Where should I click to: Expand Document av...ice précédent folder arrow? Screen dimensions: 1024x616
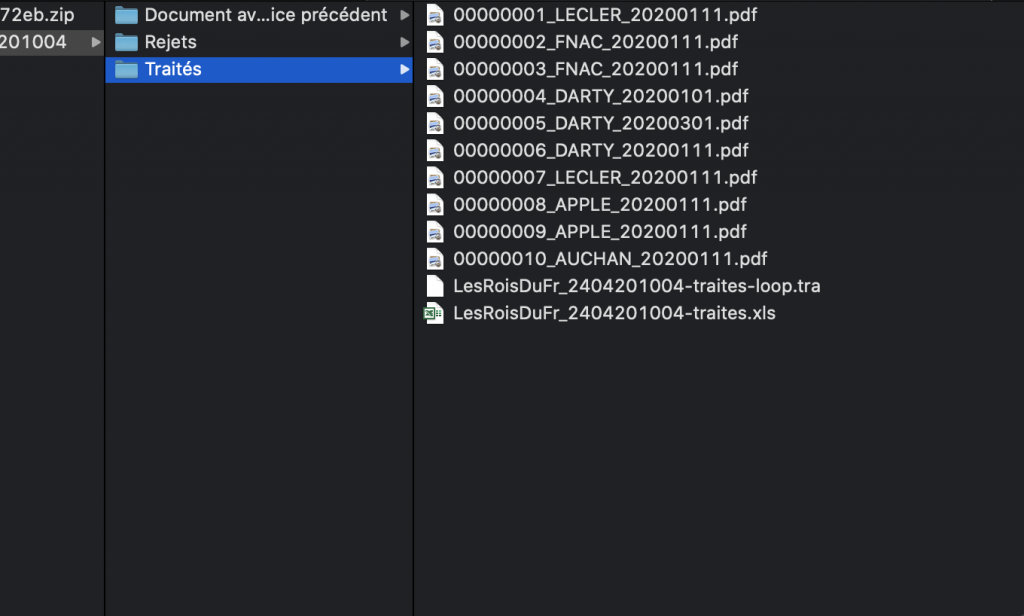pyautogui.click(x=405, y=15)
